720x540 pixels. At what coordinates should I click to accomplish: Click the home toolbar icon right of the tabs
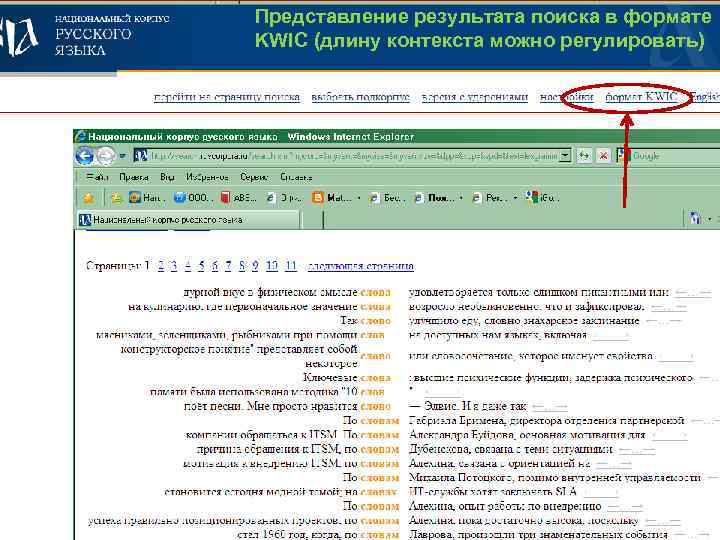[x=695, y=219]
